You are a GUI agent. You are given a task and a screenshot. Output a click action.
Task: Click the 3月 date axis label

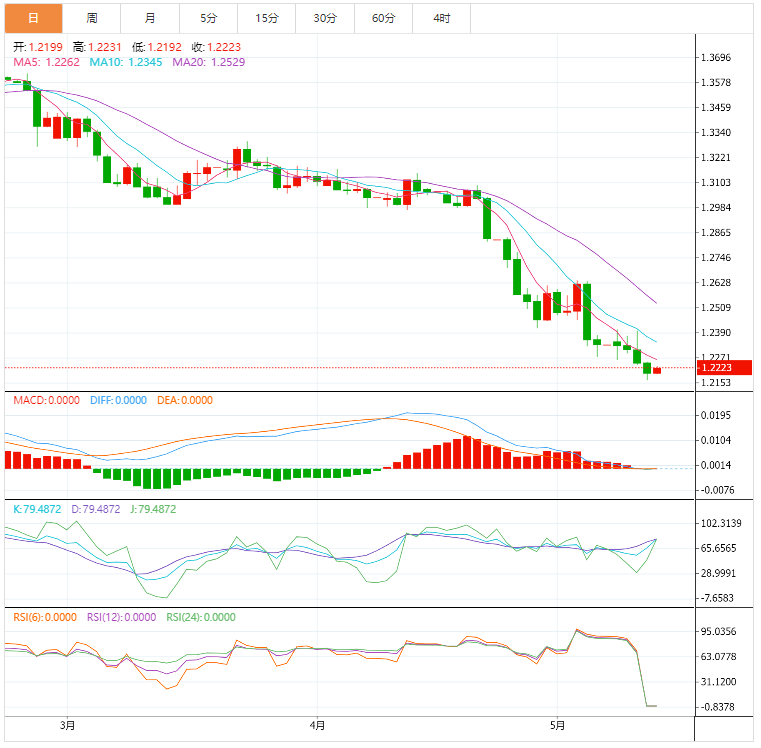67,726
